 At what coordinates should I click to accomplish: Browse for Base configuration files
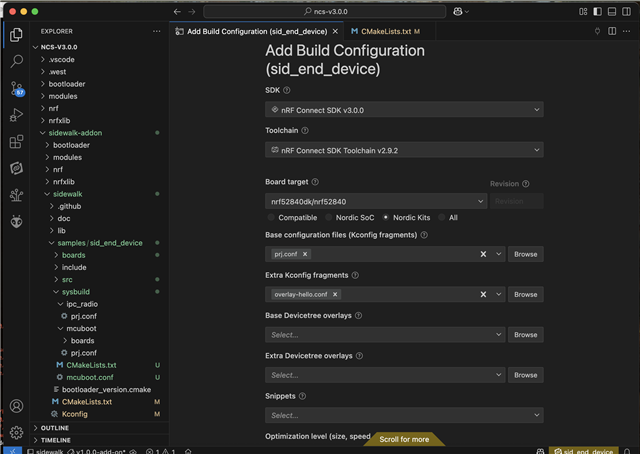526,254
